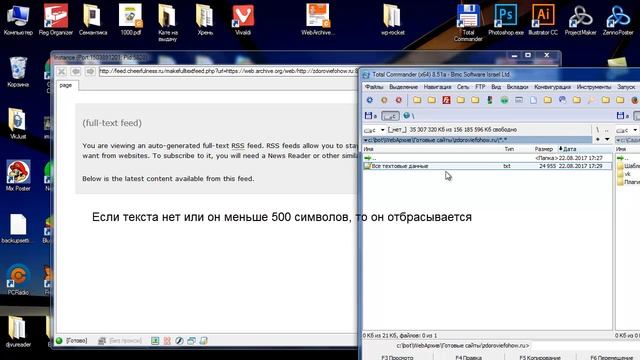Open the Файлы menu in Total Commander
This screenshot has height=360, width=640.
pos(374,87)
